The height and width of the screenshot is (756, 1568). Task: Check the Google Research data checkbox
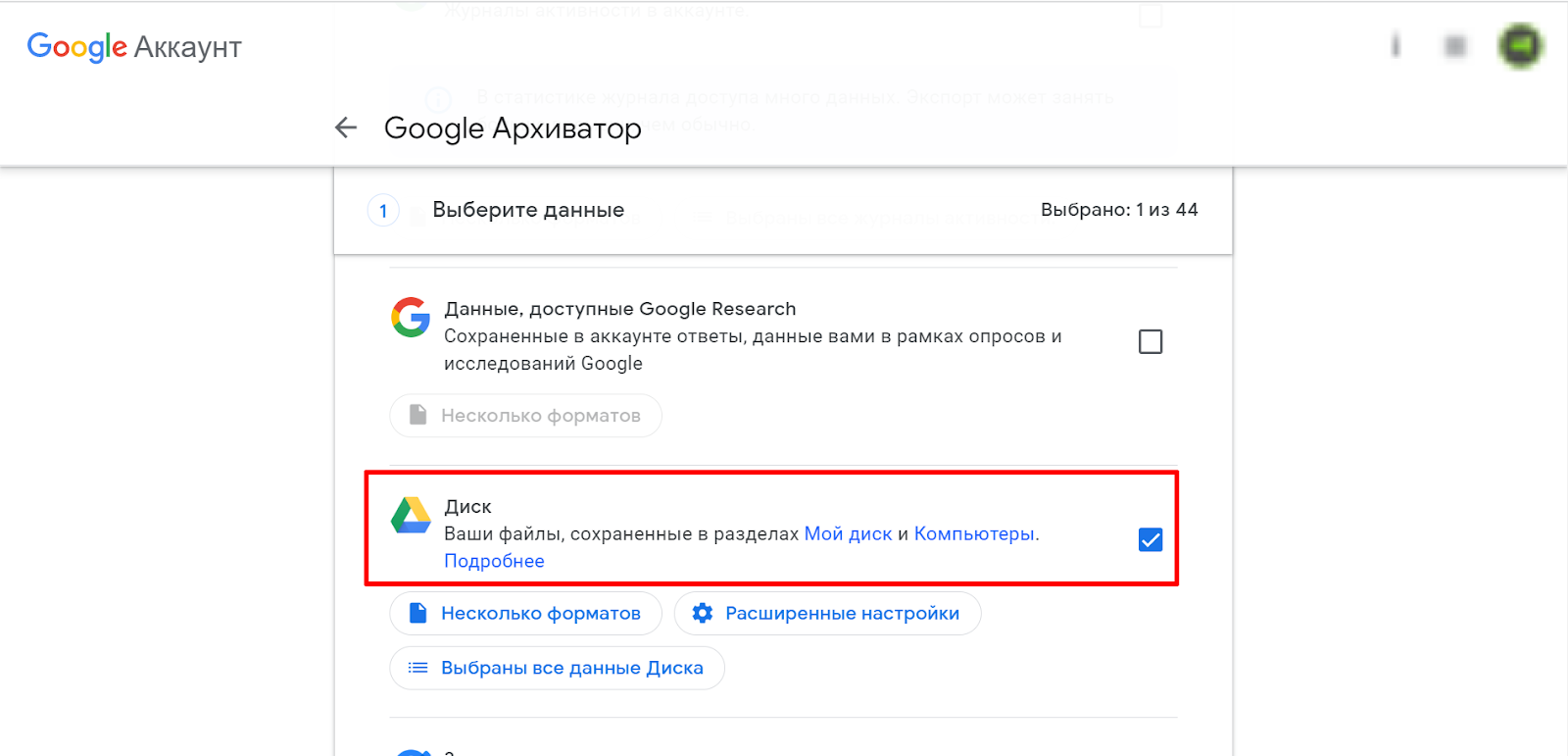pos(1151,342)
